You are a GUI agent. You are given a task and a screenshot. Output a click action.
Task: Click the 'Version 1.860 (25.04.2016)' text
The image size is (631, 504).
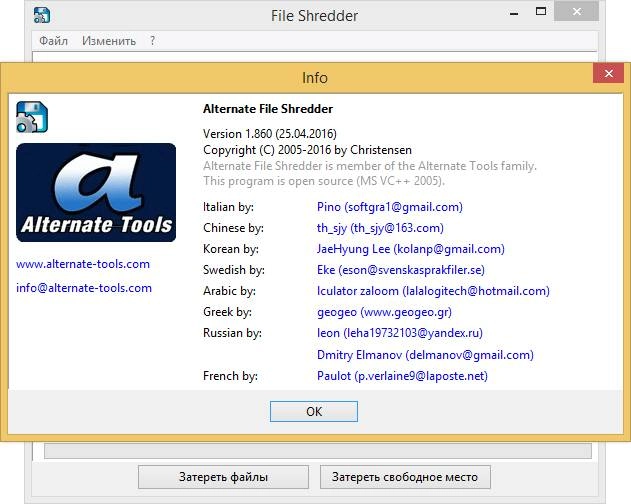tap(270, 134)
